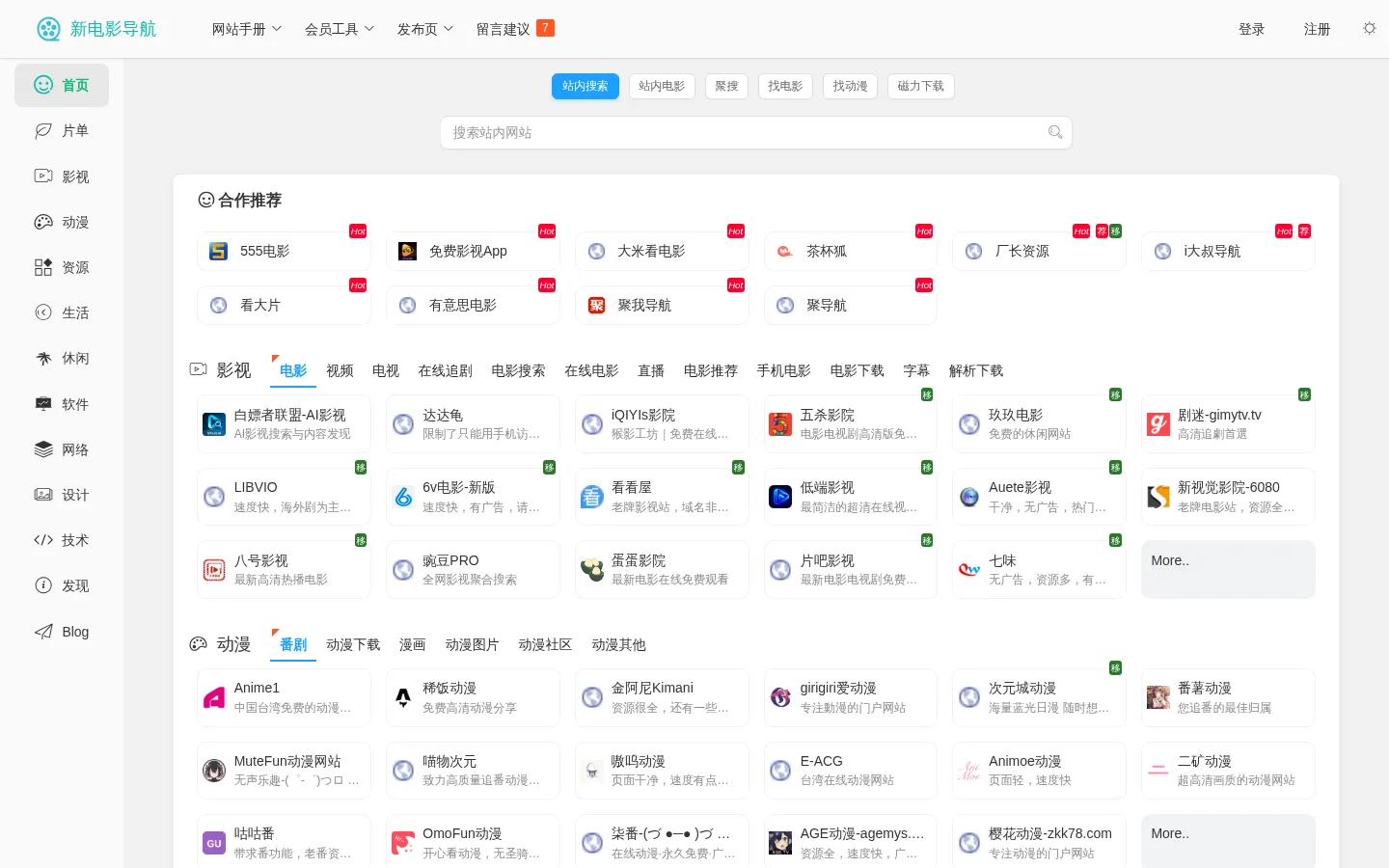This screenshot has width=1389, height=868.
Task: Open the 低端影视 card icon
Action: (x=780, y=497)
